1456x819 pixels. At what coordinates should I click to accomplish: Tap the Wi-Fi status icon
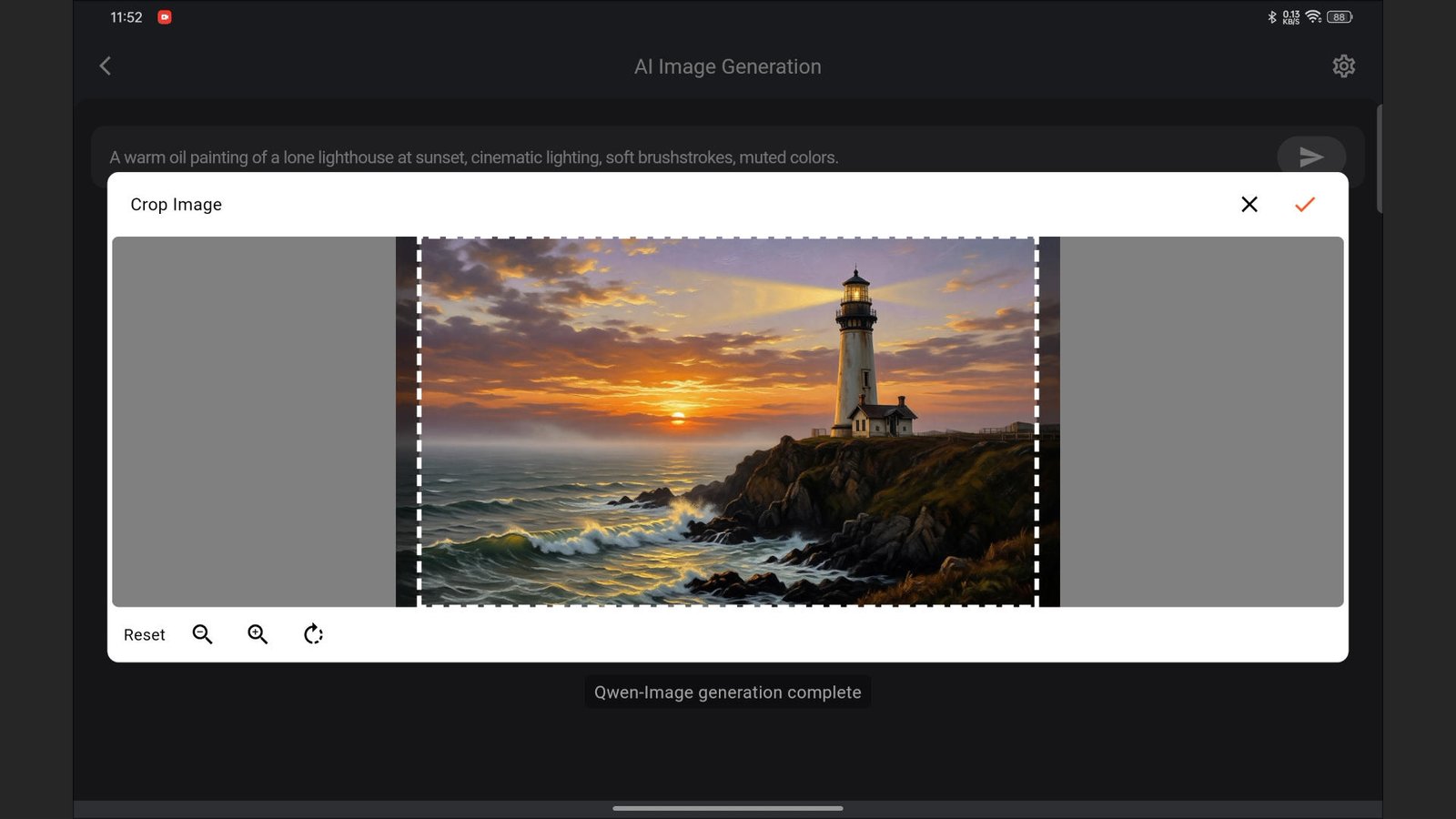coord(1313,17)
